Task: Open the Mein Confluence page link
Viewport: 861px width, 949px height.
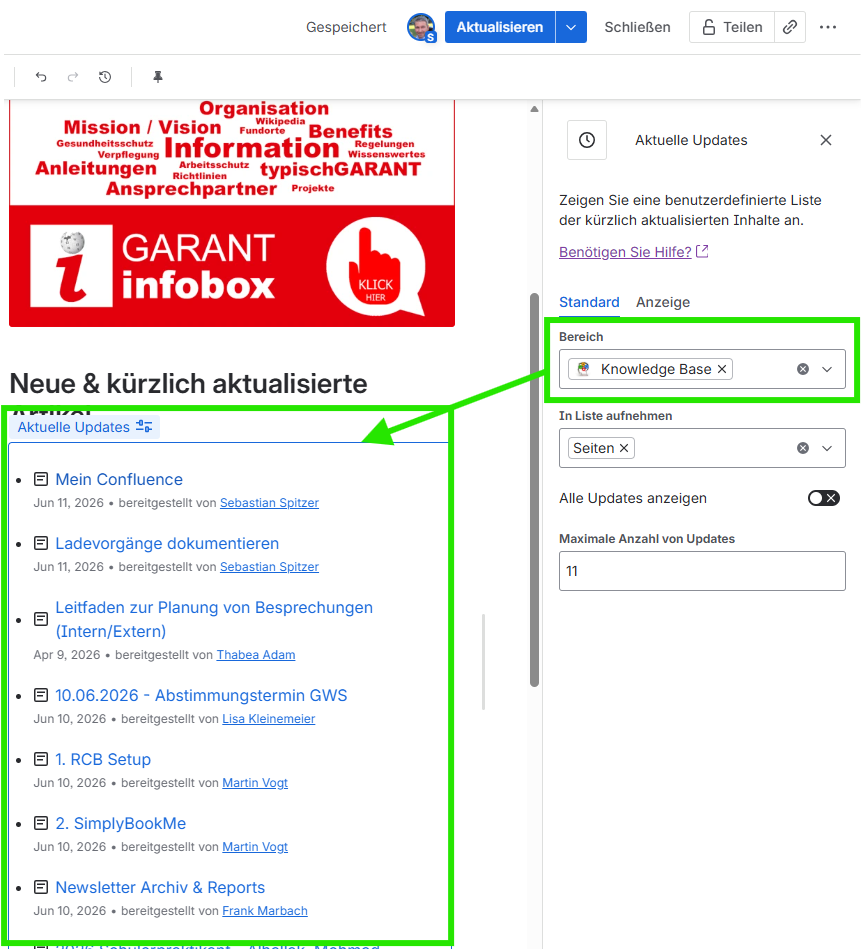Action: tap(119, 479)
